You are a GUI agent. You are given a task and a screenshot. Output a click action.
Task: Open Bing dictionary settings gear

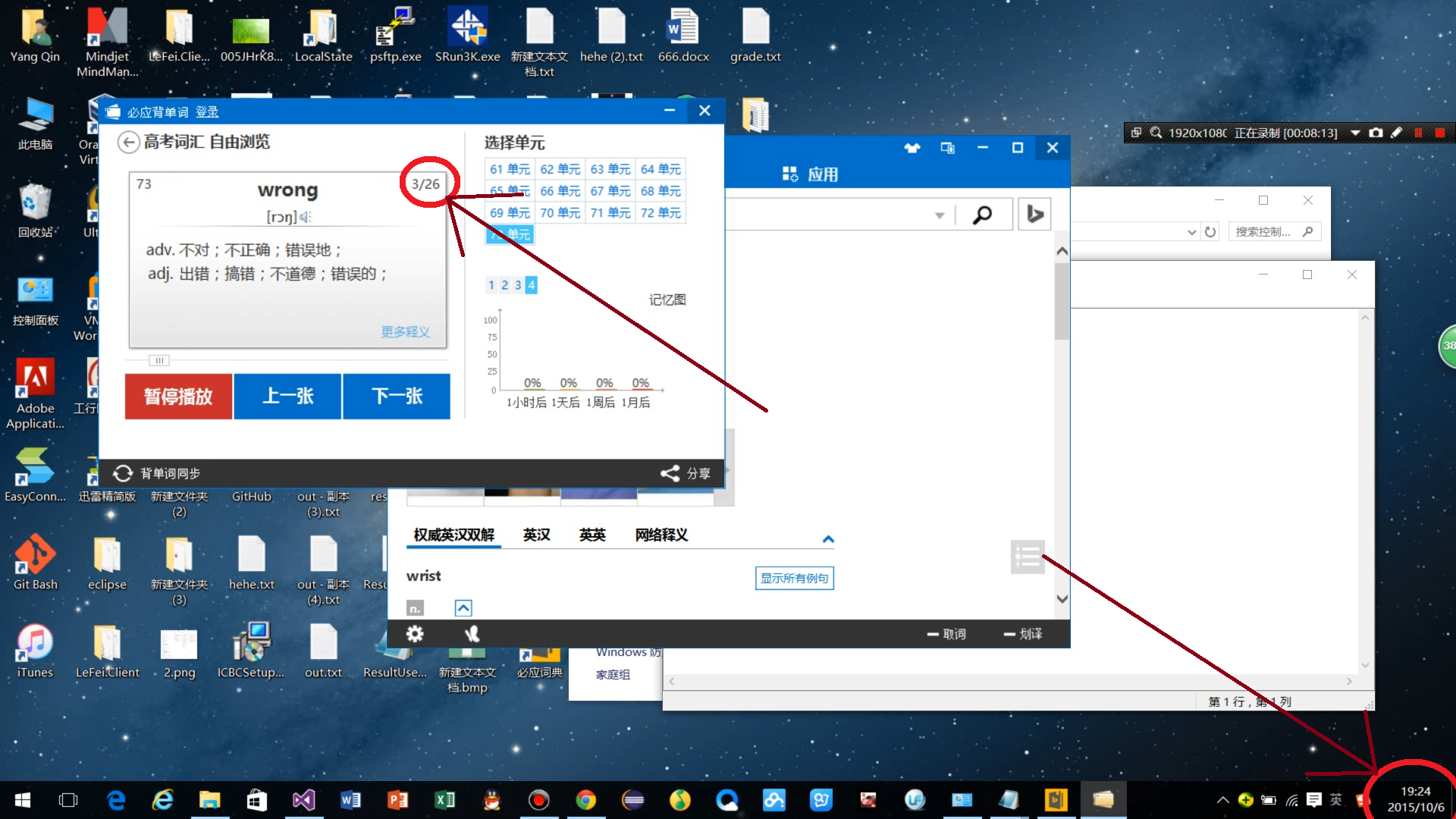pos(415,634)
